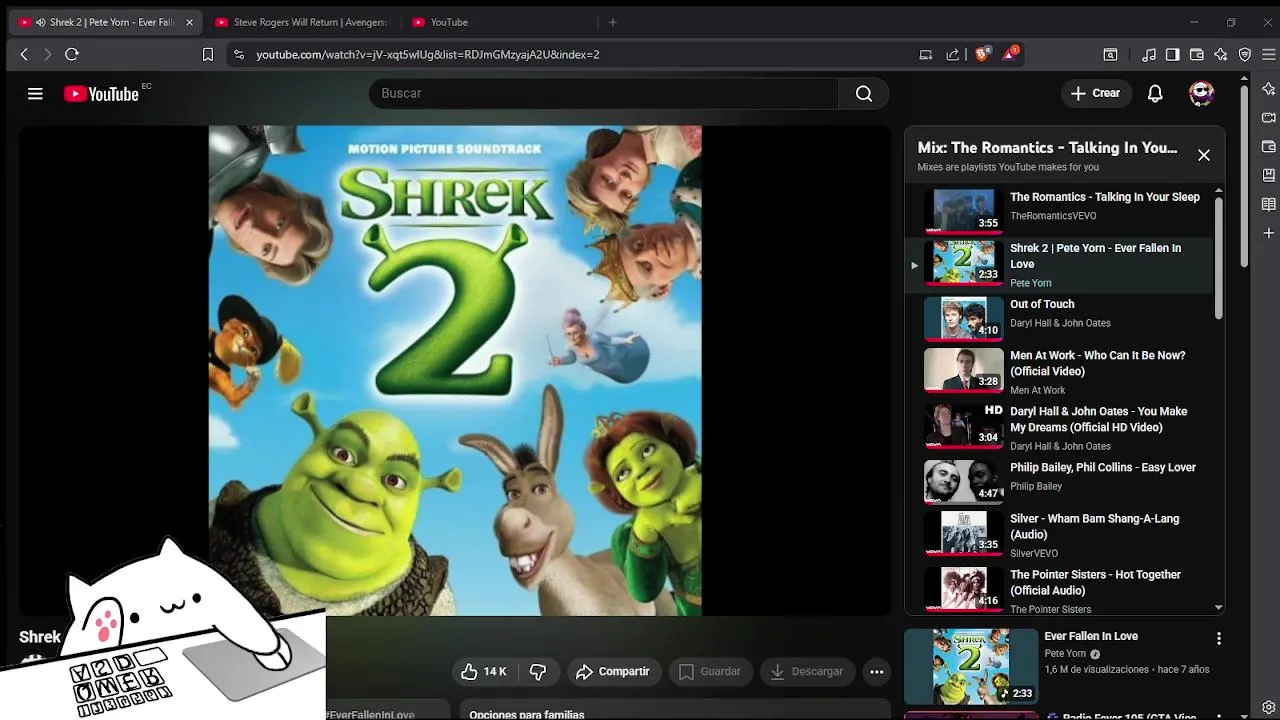
Task: Play Philip Bailey Easy Lover
Action: point(1060,481)
